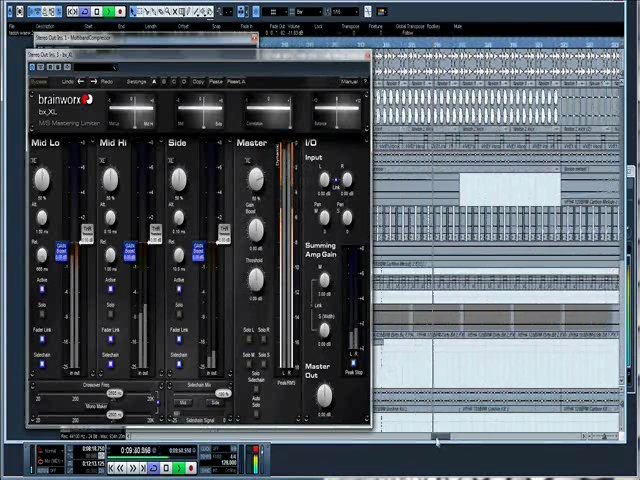Open the Mix (MIDI) cycle record dropdown

click(x=53, y=461)
